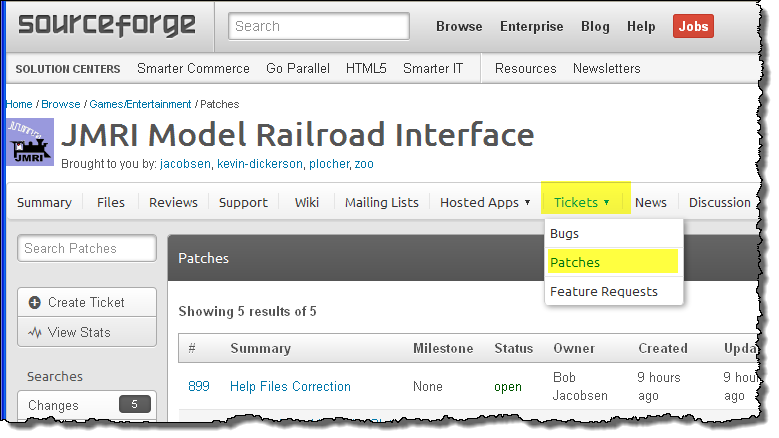Screen dimensions: 779x438
Task: Open ticket Help Files Correction
Action: point(290,387)
